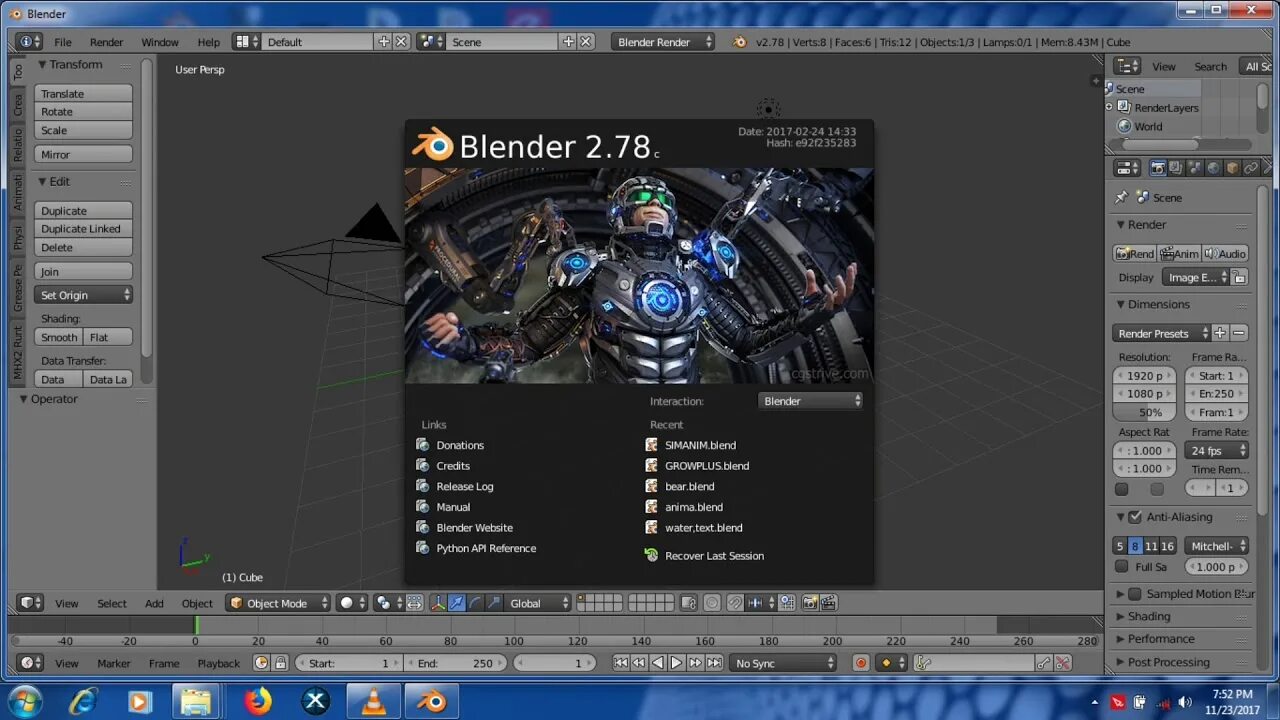Open the No Sync dropdown
Image resolution: width=1280 pixels, height=720 pixels.
coord(783,663)
